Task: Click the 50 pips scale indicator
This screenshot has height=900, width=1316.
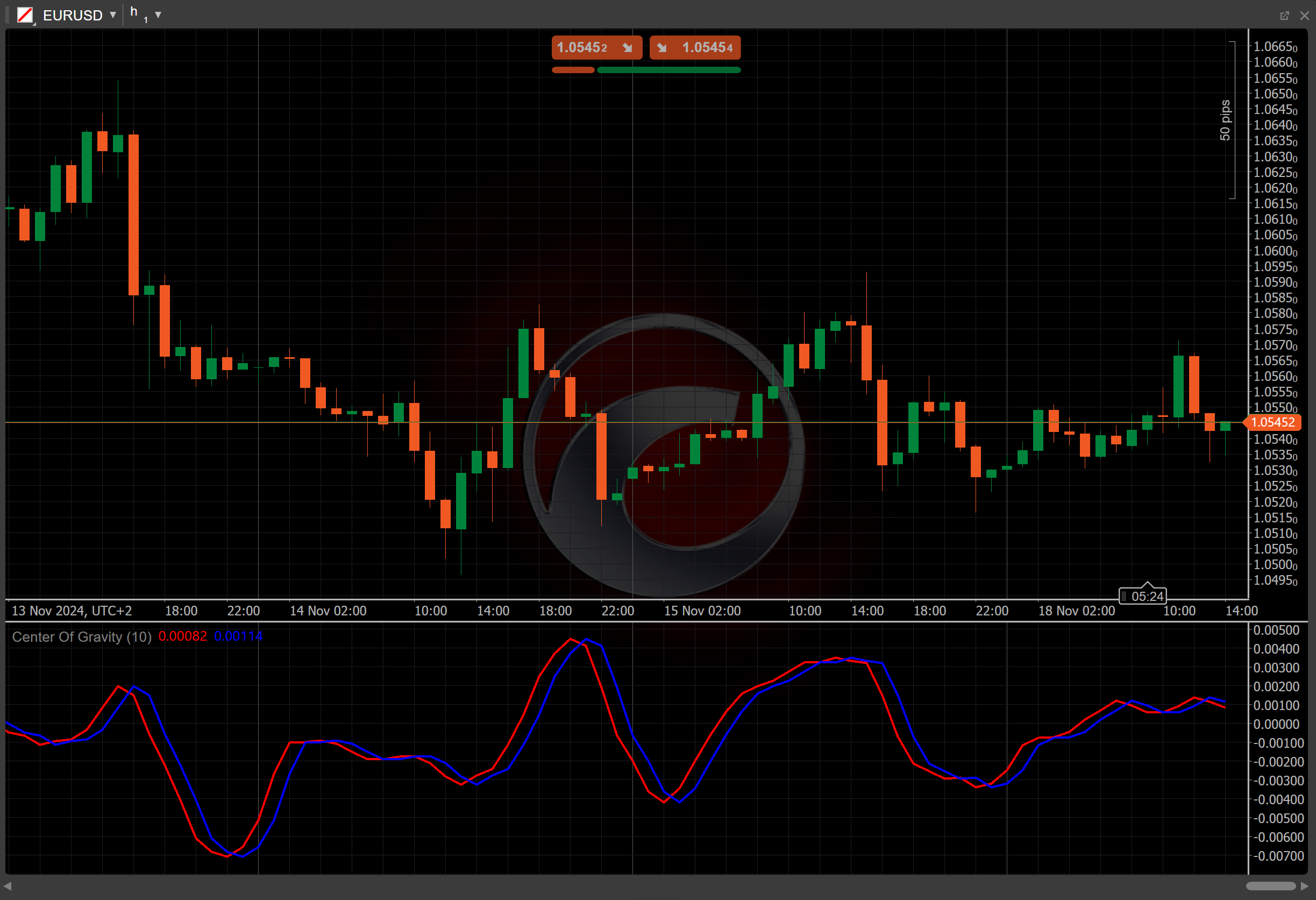Action: pos(1225,120)
